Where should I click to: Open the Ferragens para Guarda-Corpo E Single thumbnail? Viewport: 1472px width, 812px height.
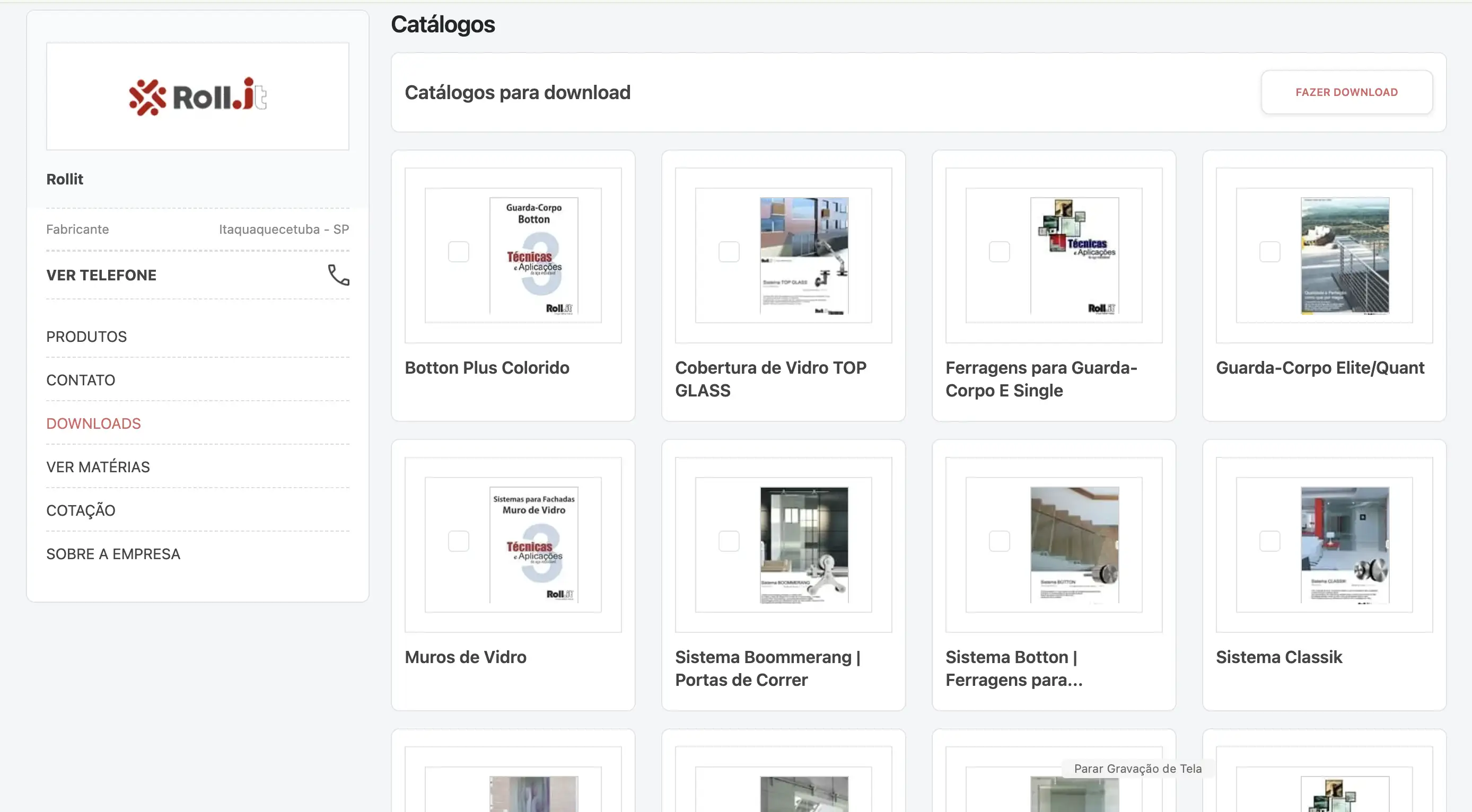[x=1074, y=255]
